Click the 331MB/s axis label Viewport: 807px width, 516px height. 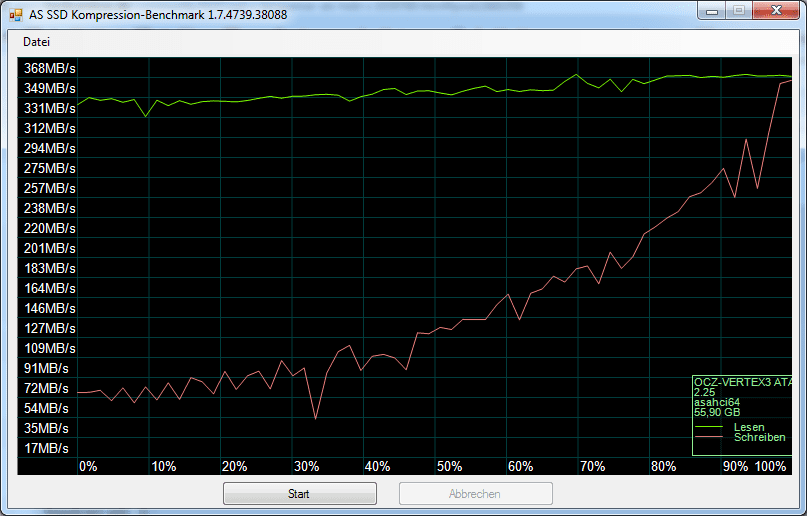click(x=49, y=108)
